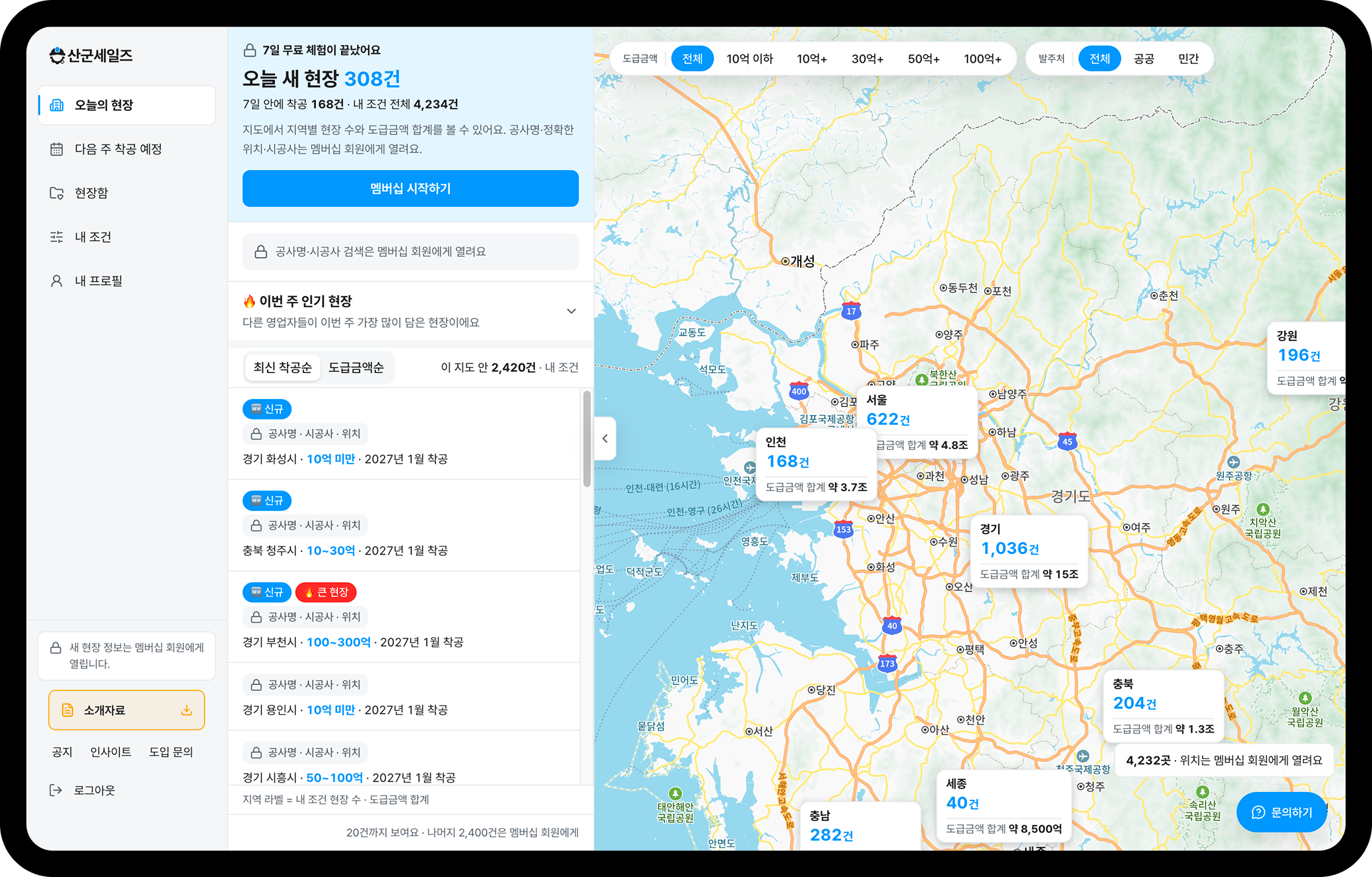Image resolution: width=1372 pixels, height=877 pixels.
Task: Select the 공공 client filter
Action: tap(1144, 59)
